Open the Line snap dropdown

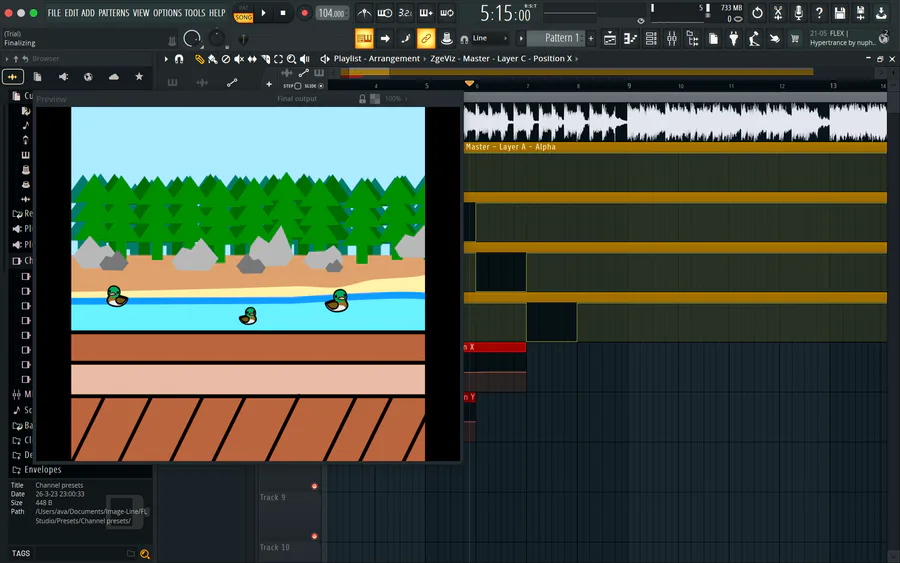(490, 38)
